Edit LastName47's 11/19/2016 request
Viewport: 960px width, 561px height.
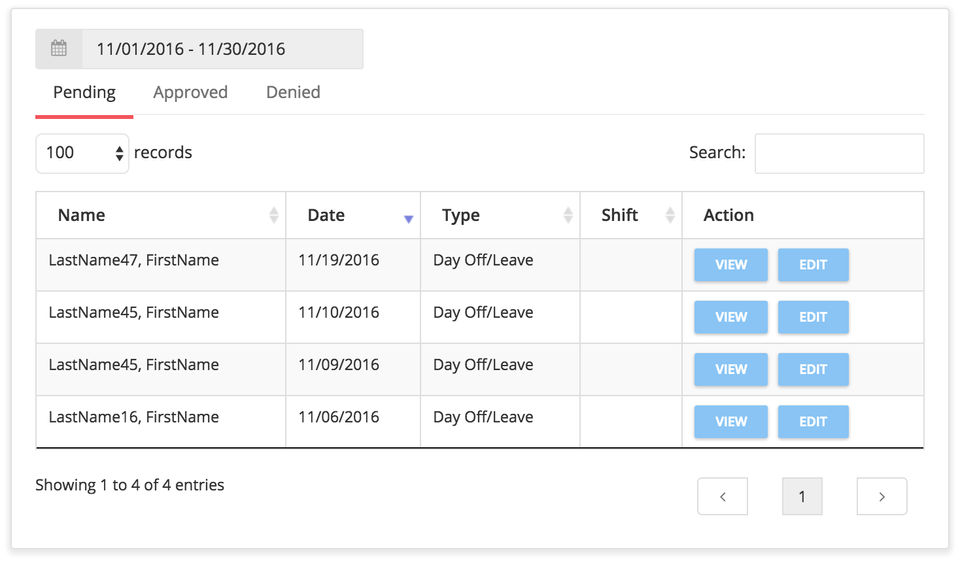coord(813,265)
